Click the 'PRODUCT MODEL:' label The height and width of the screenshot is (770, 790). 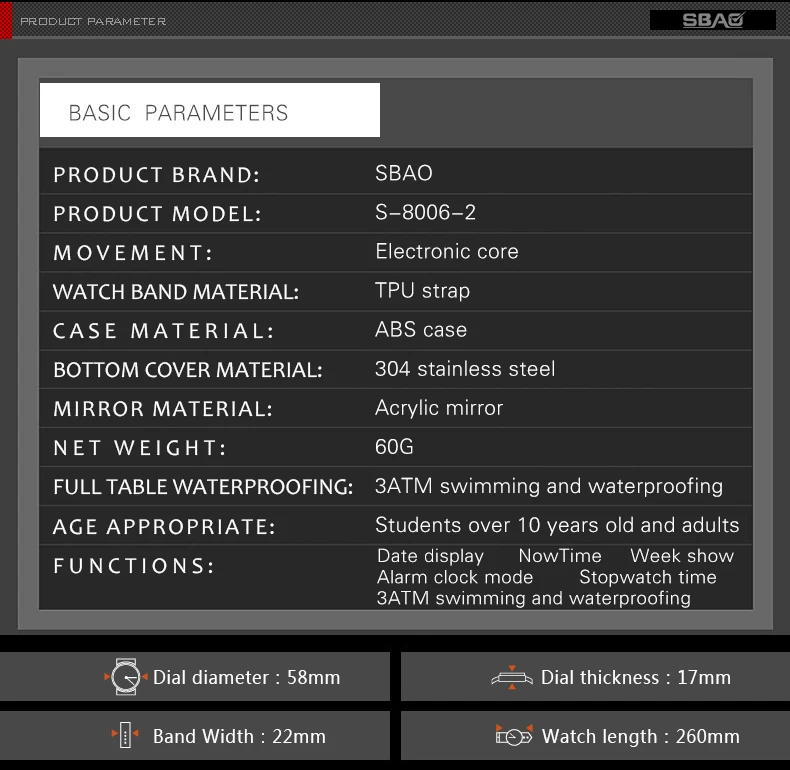pos(158,214)
